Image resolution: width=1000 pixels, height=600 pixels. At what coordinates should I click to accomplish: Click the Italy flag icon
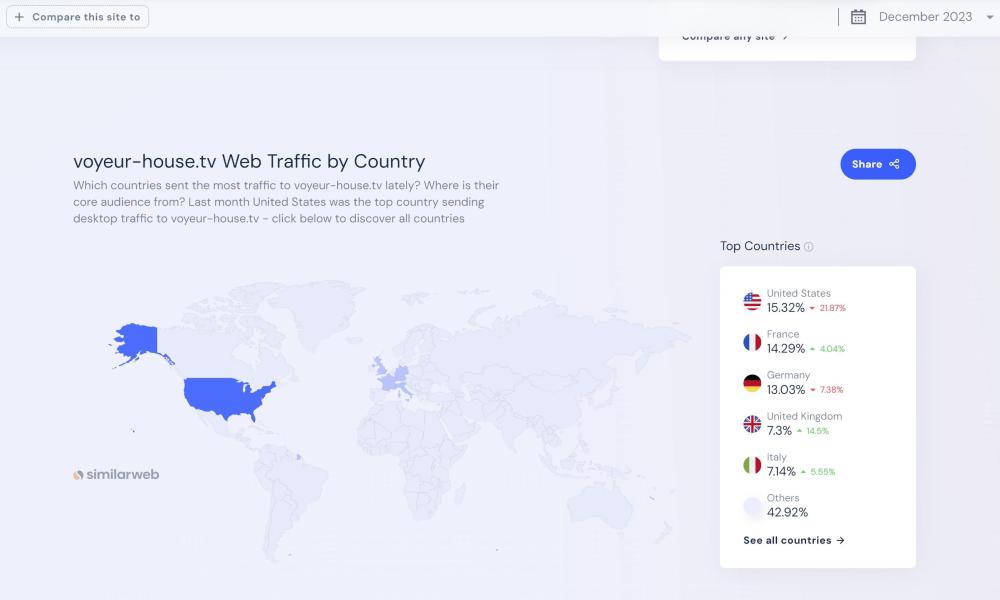pyautogui.click(x=752, y=465)
